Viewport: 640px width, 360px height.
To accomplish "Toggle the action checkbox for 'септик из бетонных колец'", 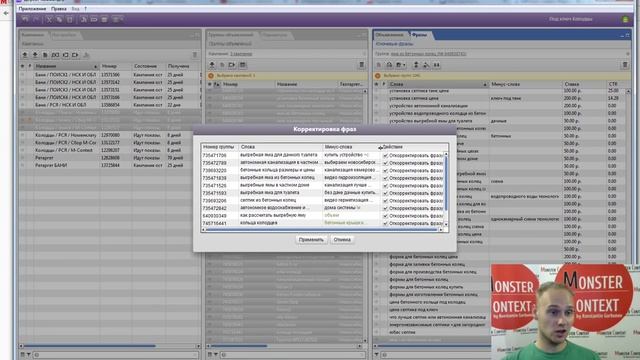I will (385, 201).
